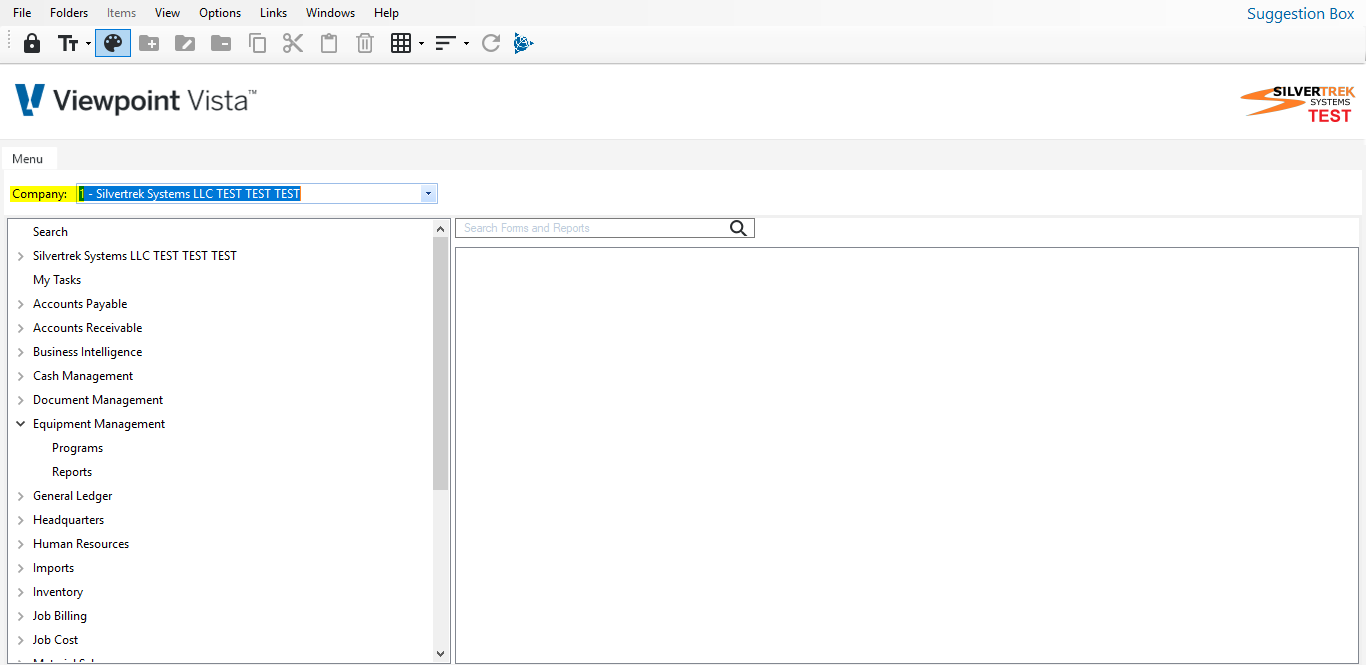
Task: Select My Tasks in the tree
Action: [57, 280]
